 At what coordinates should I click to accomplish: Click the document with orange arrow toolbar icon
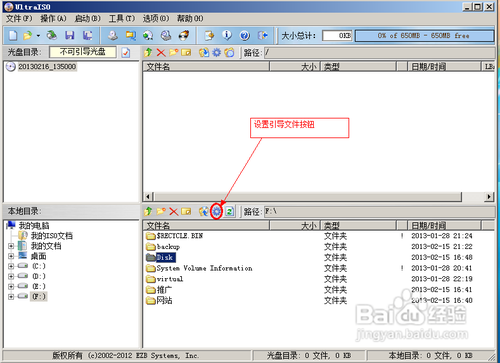pos(209,35)
